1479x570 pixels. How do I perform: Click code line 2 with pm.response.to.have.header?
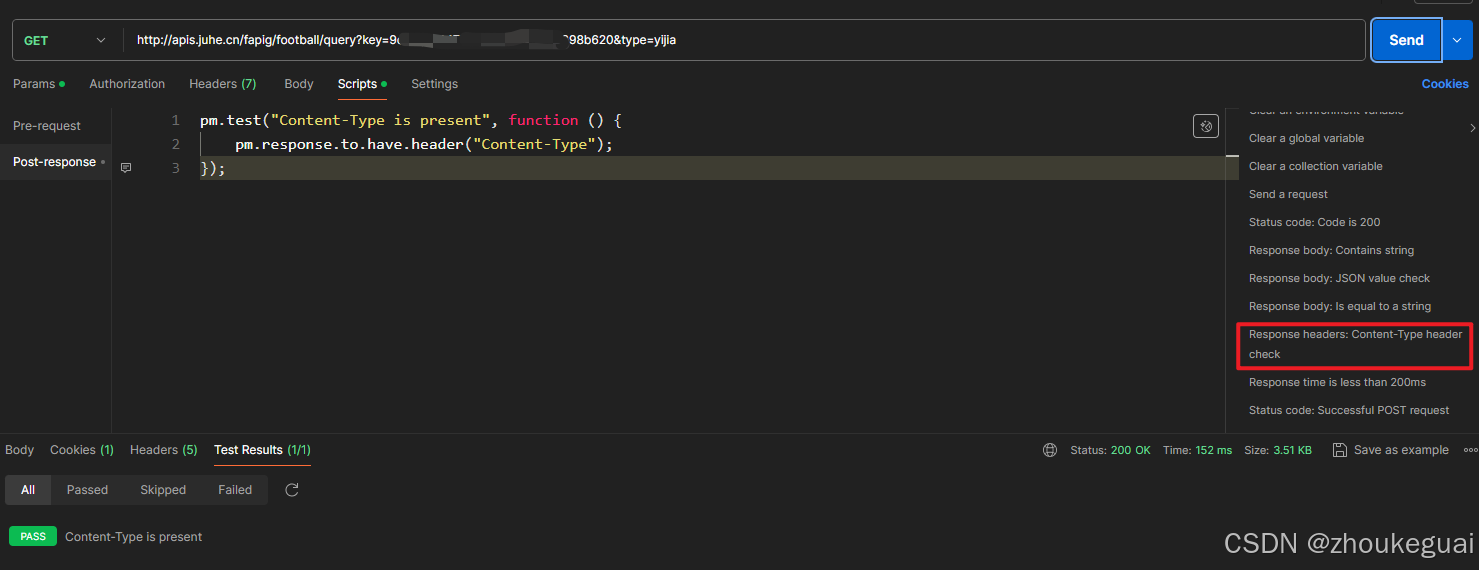(x=423, y=144)
